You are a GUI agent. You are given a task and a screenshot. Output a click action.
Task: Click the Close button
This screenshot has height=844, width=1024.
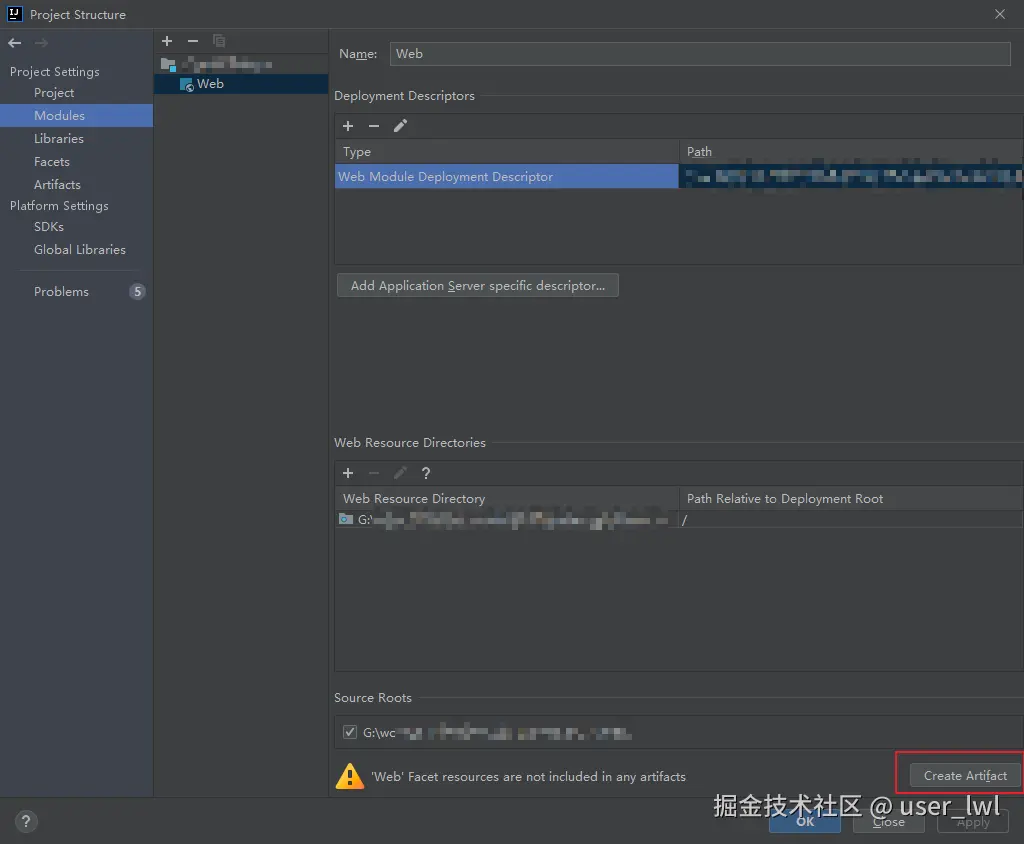tap(889, 821)
